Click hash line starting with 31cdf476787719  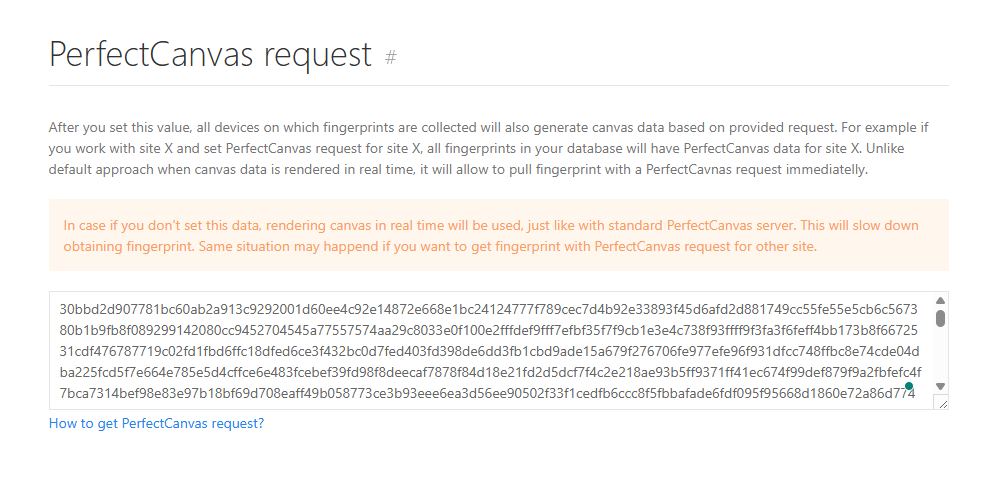pyautogui.click(x=486, y=352)
